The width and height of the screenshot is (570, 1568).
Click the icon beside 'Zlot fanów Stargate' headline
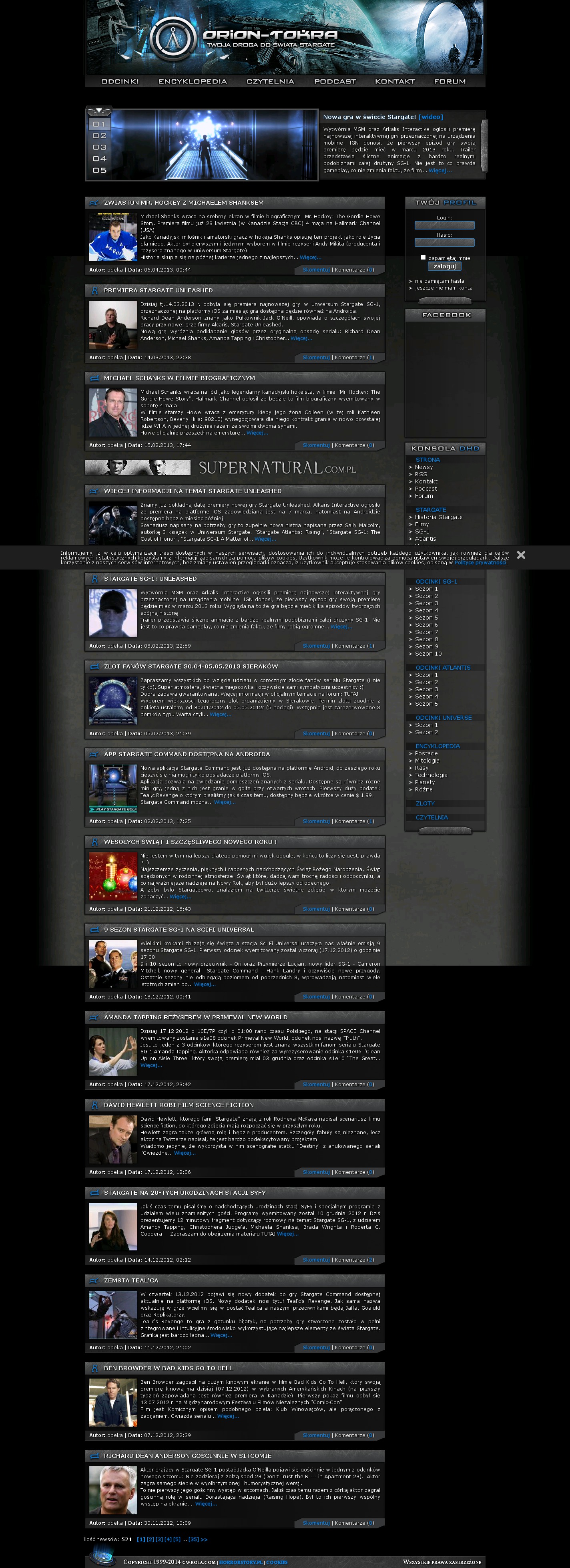coord(94,666)
